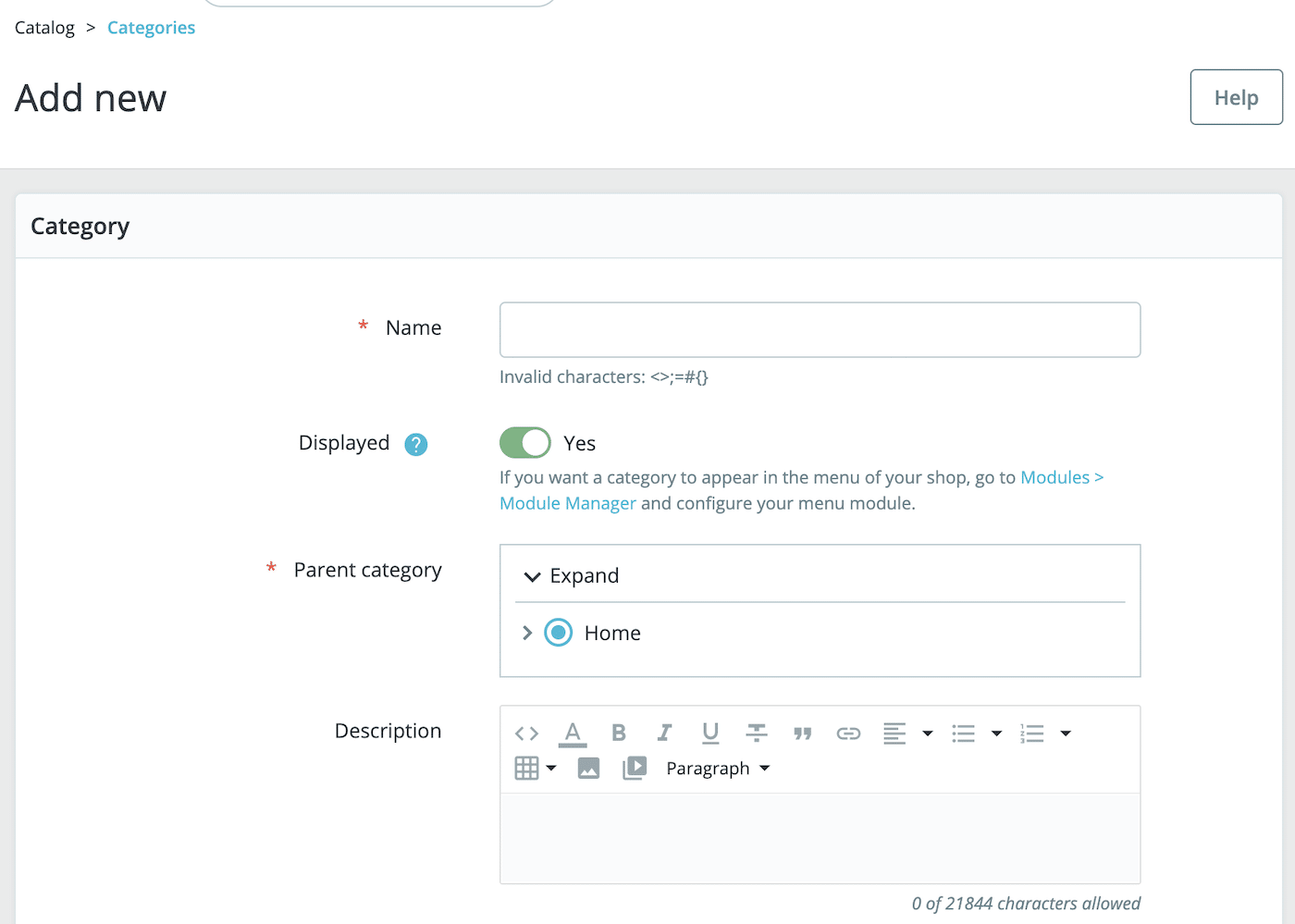Image resolution: width=1295 pixels, height=924 pixels.
Task: Insert a link in description editor
Action: click(x=848, y=733)
